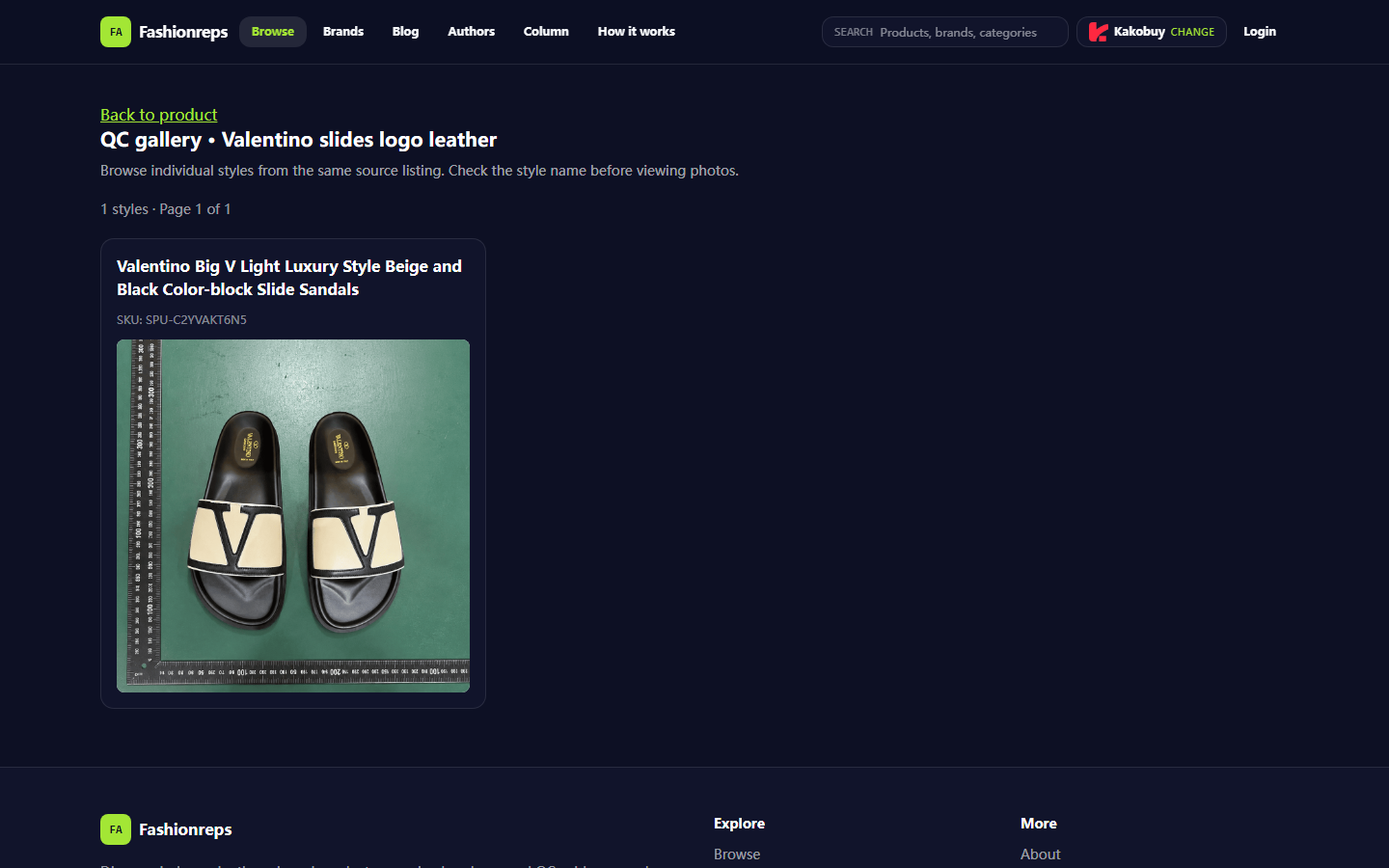1389x868 pixels.
Task: Open the Valentino Big V slide sandals title
Action: 289,278
